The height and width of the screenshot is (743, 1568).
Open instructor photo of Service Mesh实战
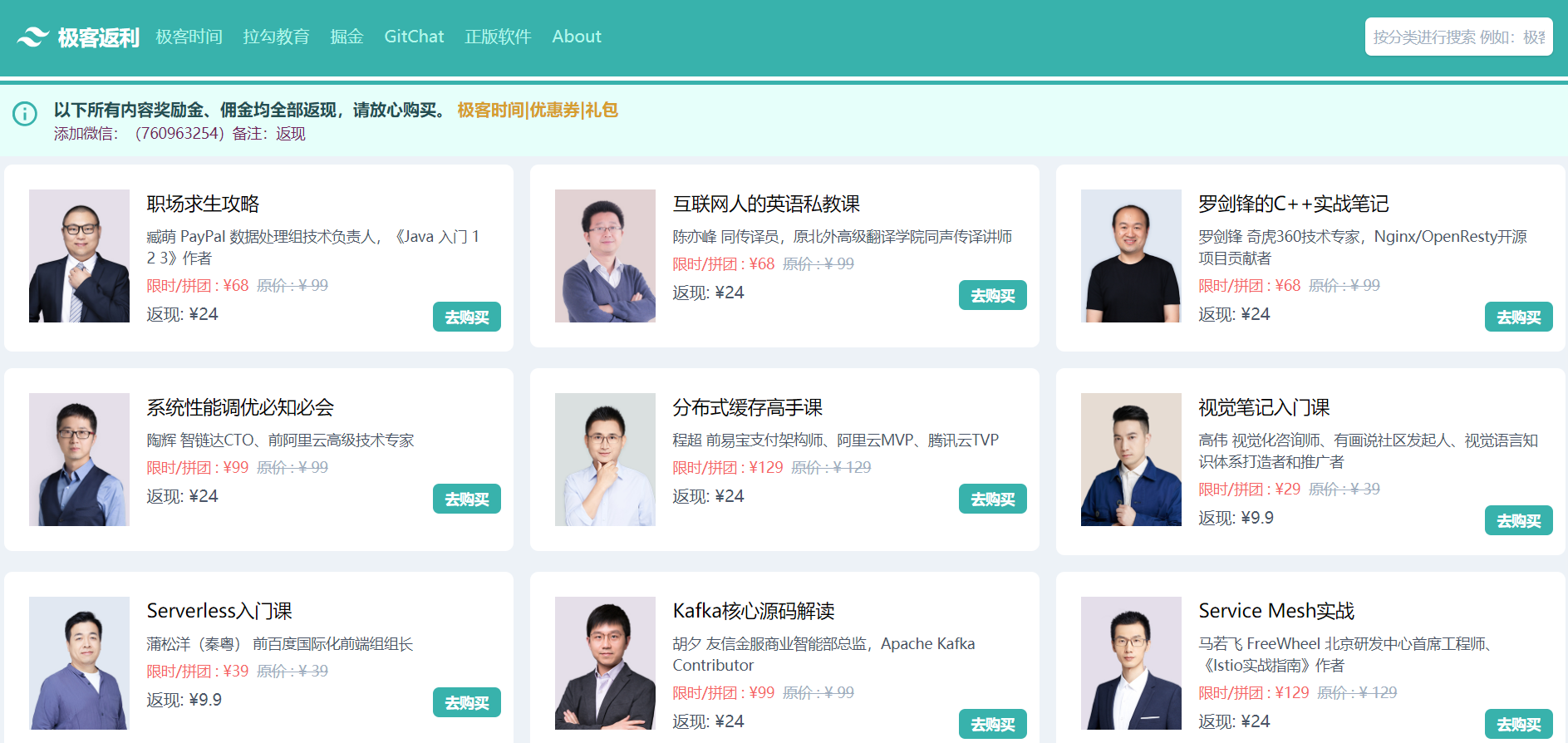pyautogui.click(x=1131, y=663)
